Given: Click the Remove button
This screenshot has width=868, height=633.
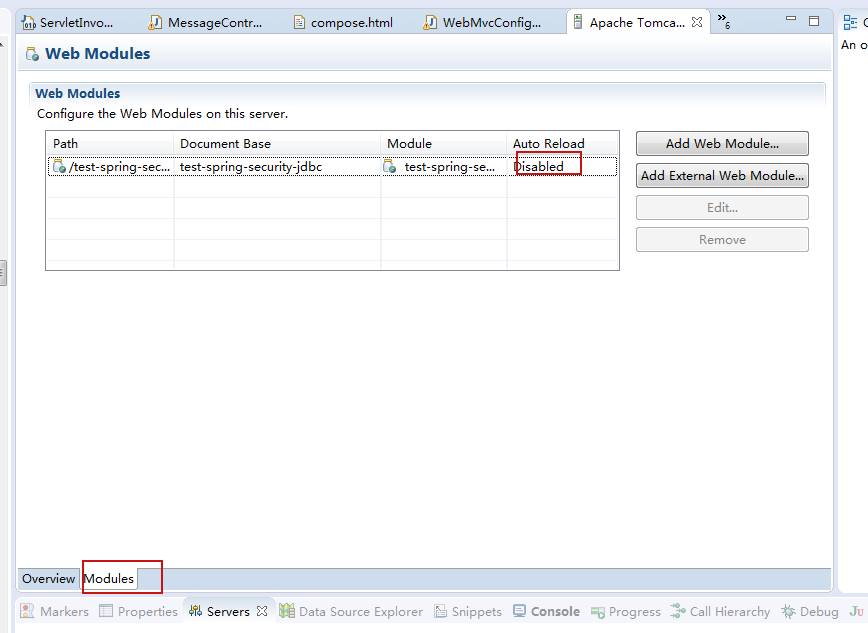Looking at the screenshot, I should click(722, 240).
